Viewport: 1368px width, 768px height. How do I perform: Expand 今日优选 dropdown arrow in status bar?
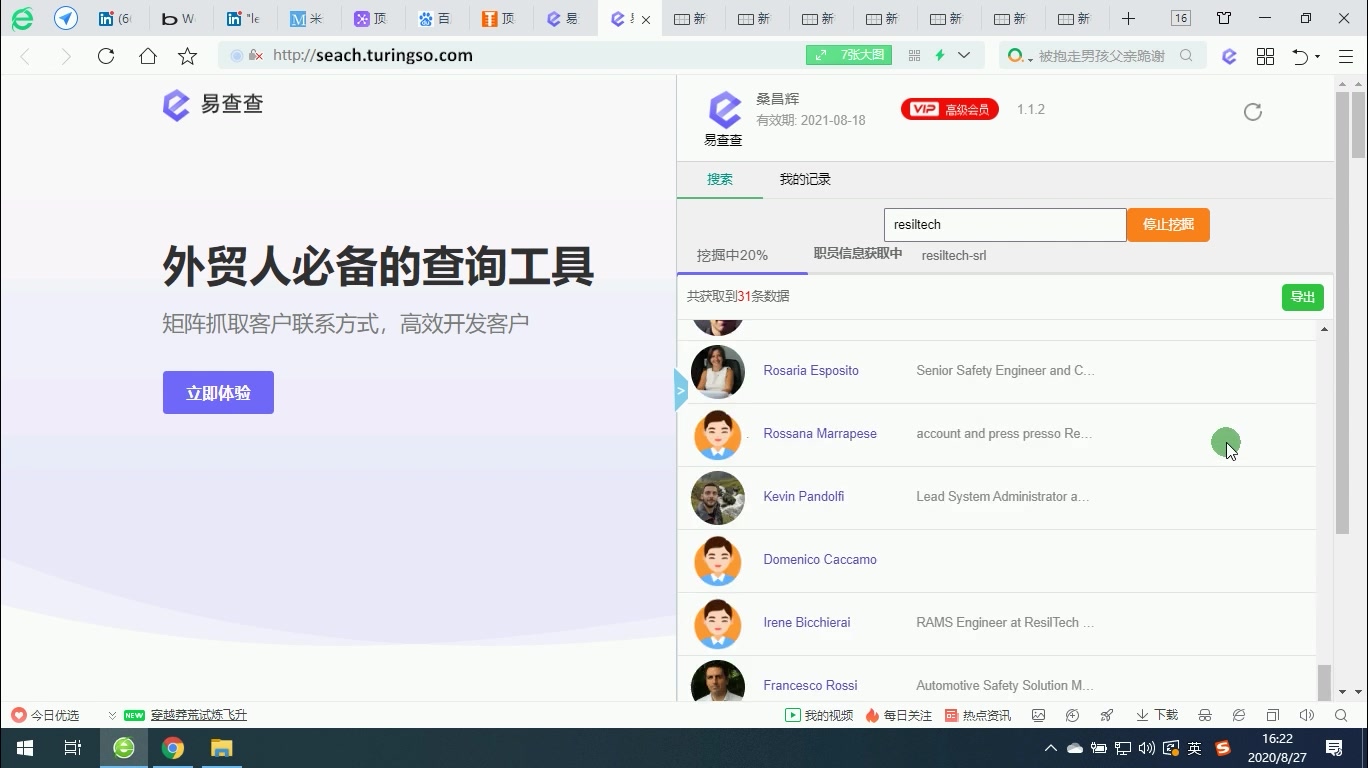[x=112, y=716]
